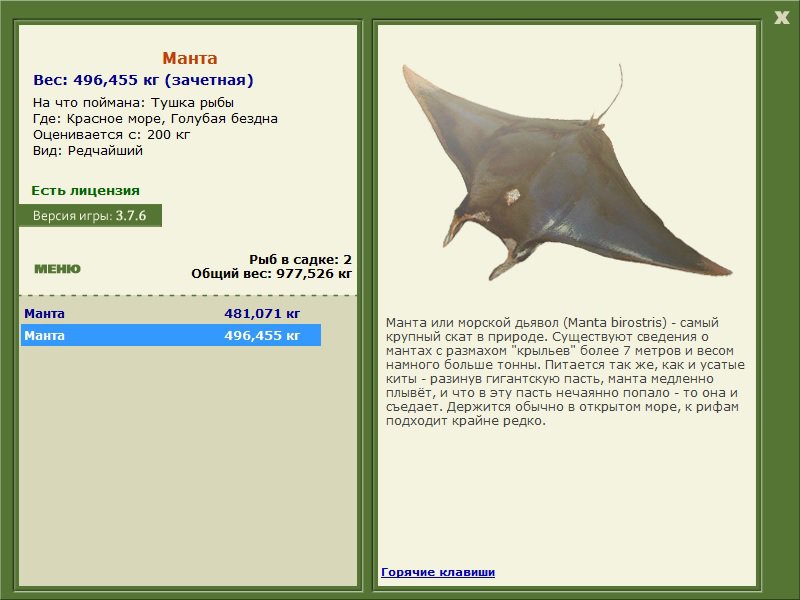
Task: Click the Вес: 496,455 кг (зачетная) heading
Action: click(143, 80)
